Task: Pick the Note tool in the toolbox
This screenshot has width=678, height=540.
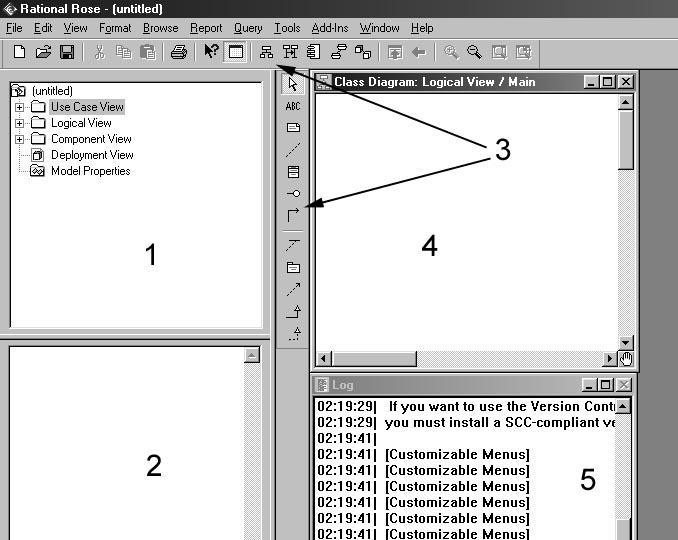Action: click(x=293, y=128)
